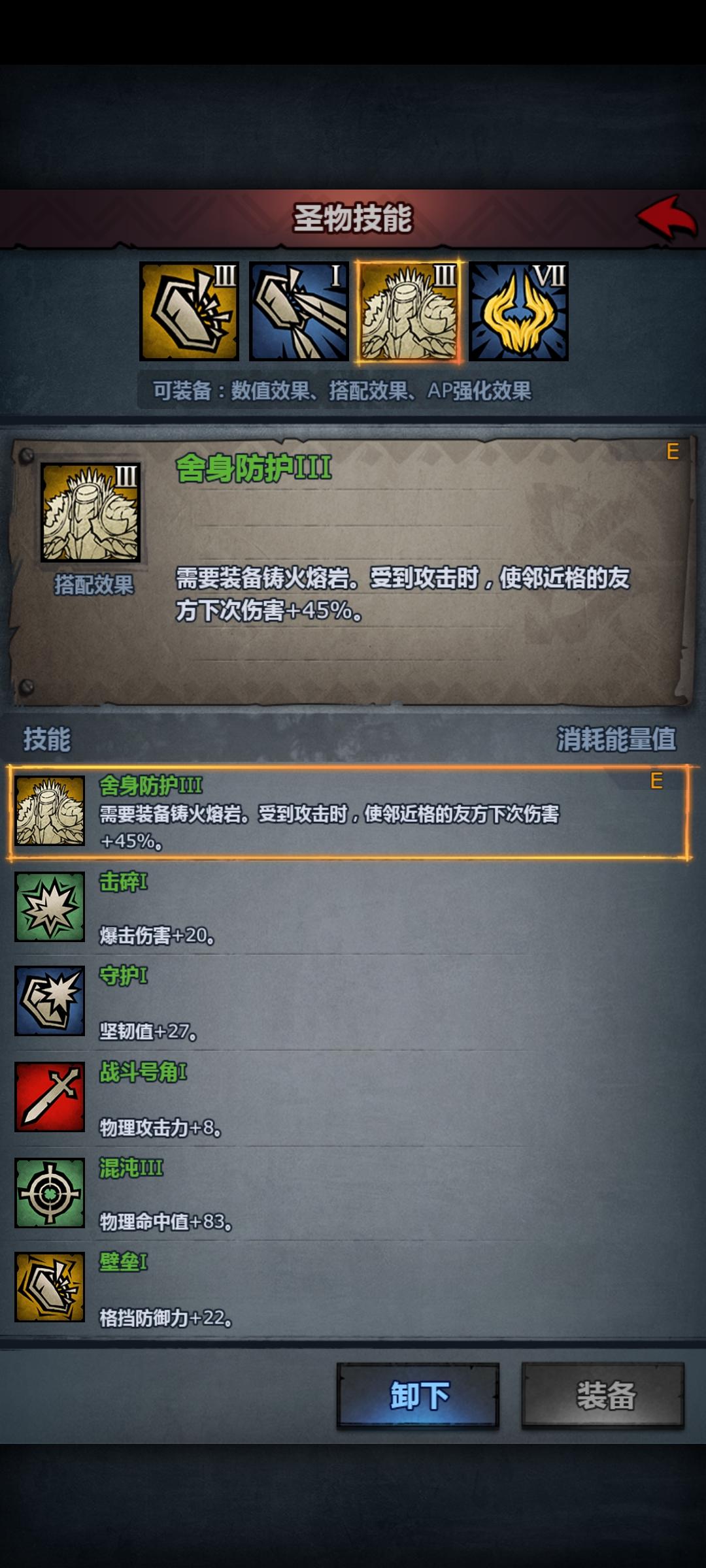The image size is (706, 1568).
Task: Choose the 坚韧值+27 skill row
Action: click(x=350, y=1002)
